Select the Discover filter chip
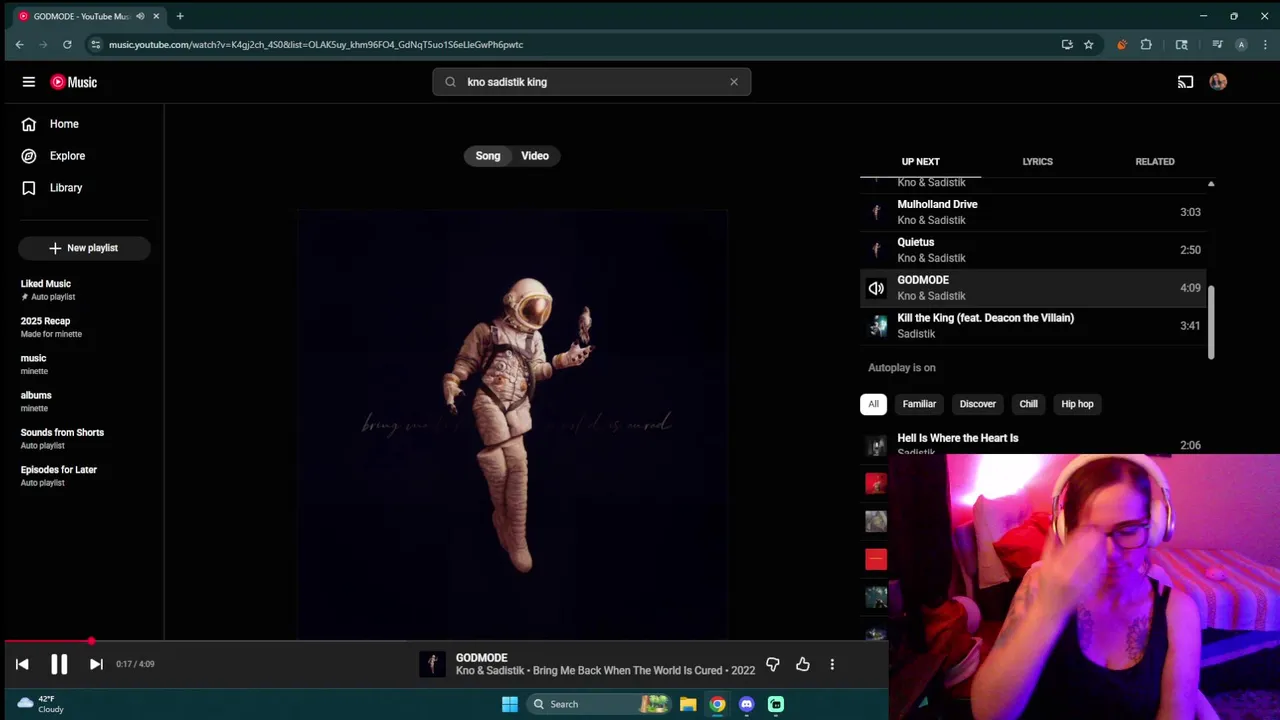The width and height of the screenshot is (1280, 720). tap(978, 404)
